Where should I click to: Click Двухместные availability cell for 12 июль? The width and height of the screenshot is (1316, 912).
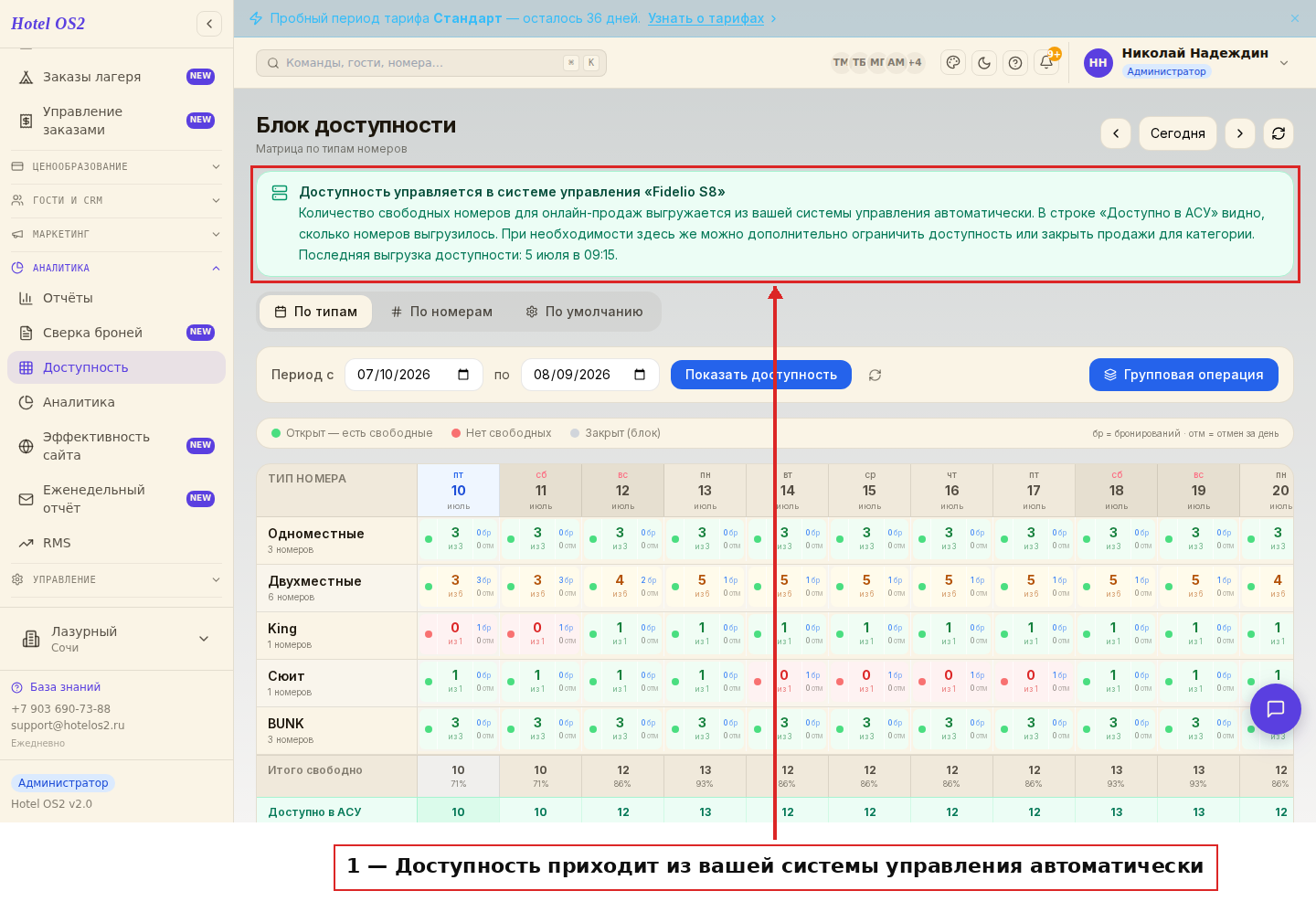(622, 587)
